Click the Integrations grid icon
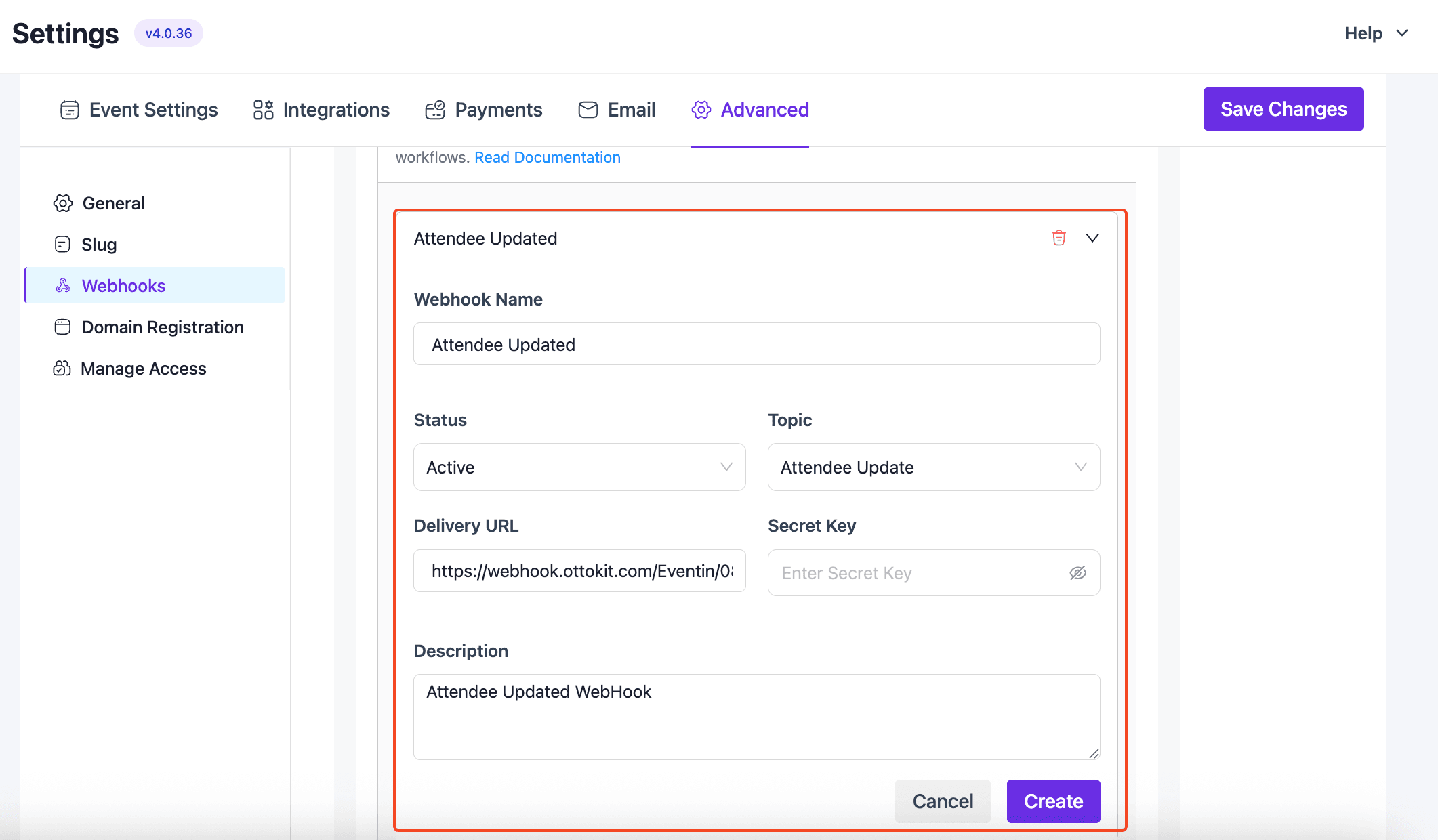The width and height of the screenshot is (1438, 840). [x=263, y=110]
